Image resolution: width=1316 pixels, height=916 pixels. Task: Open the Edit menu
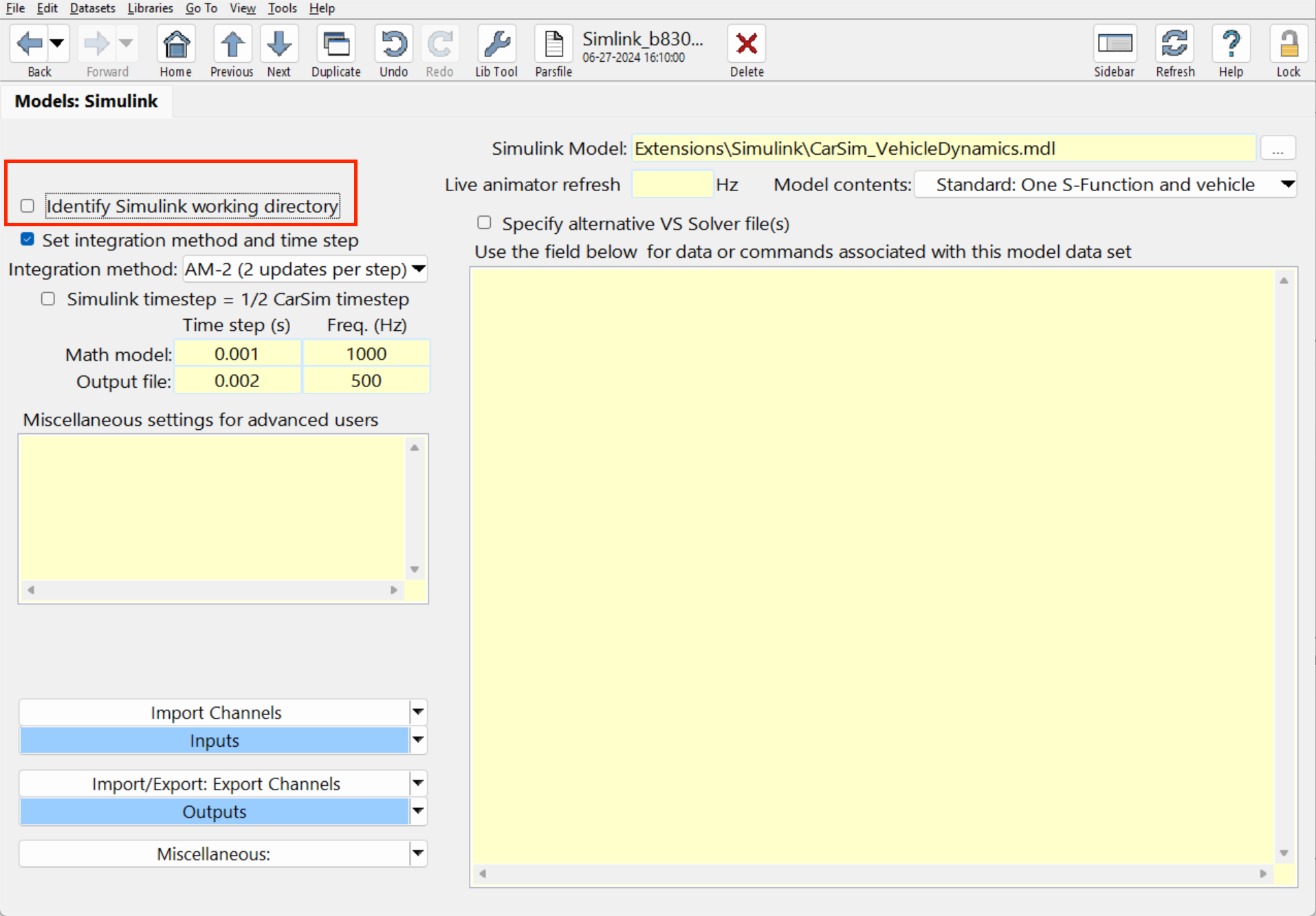[x=47, y=8]
